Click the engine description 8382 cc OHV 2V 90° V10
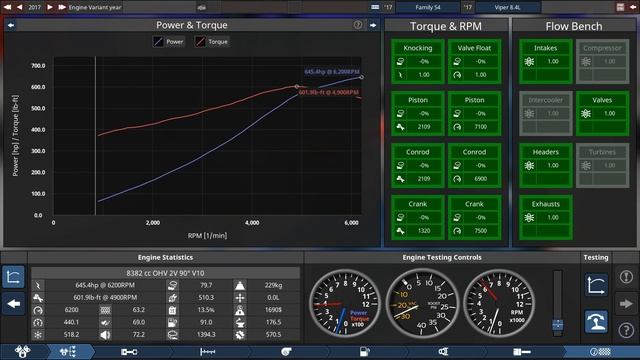Image resolution: width=640 pixels, height=360 pixels. (165, 273)
